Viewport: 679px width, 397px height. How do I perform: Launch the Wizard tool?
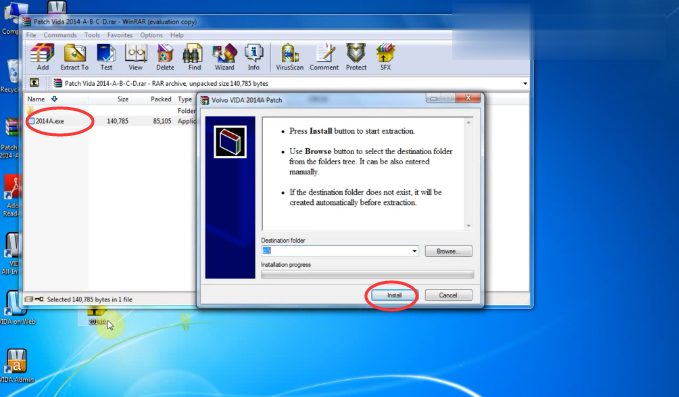click(224, 57)
